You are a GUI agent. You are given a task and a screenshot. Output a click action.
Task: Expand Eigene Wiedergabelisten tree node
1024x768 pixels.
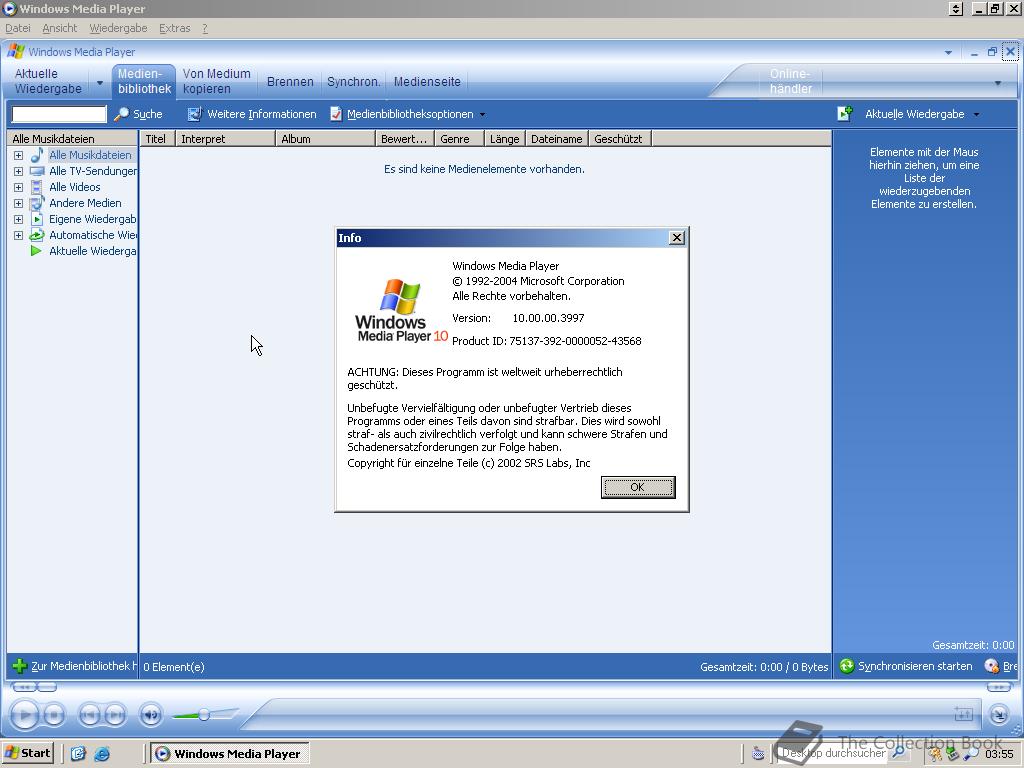coord(18,219)
